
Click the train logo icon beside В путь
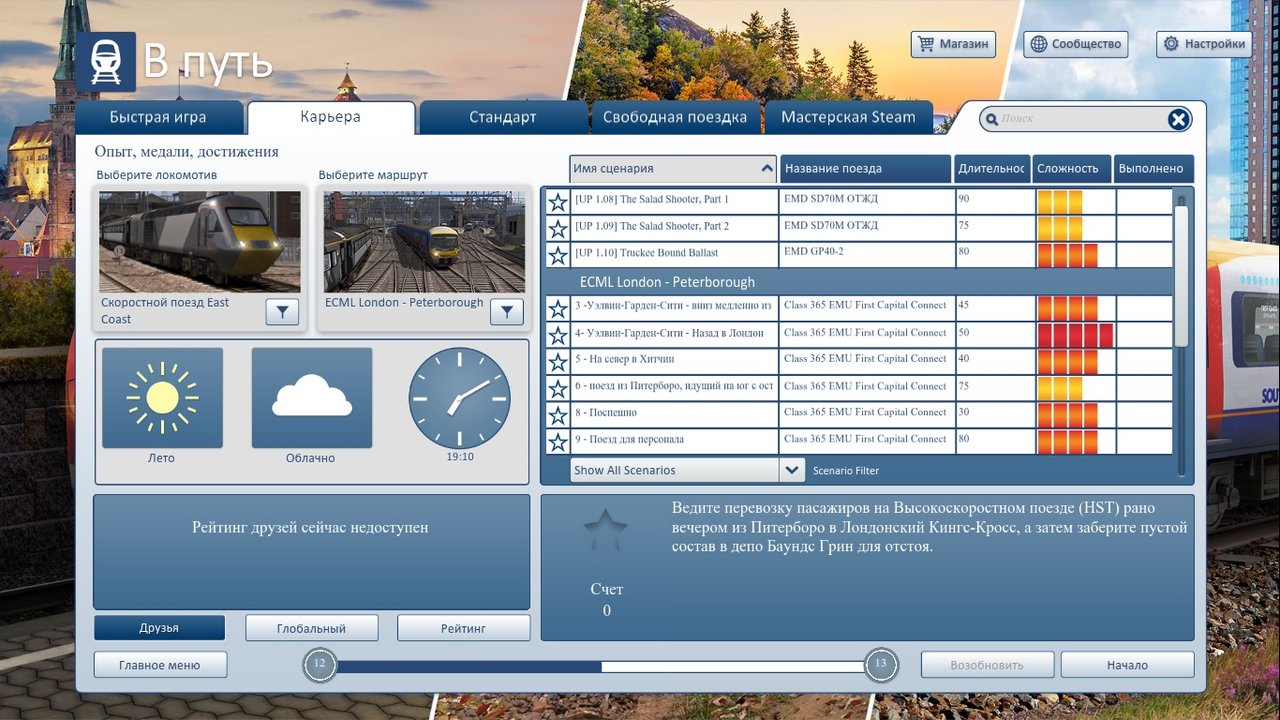[x=106, y=62]
